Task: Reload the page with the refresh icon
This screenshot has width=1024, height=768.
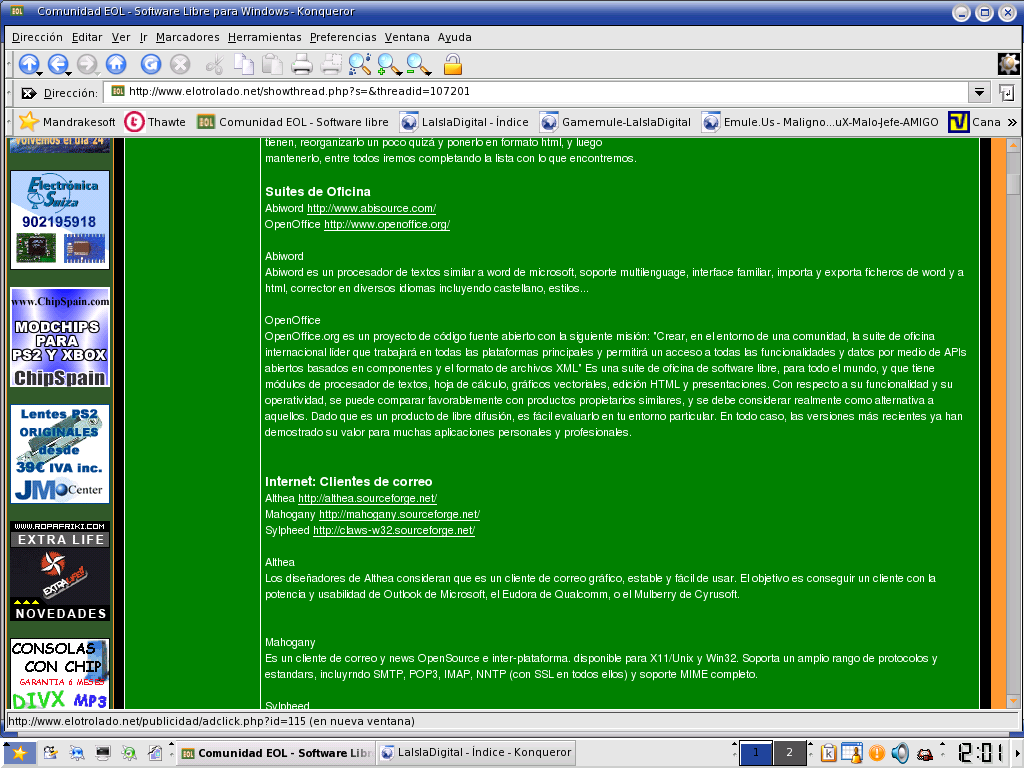Action: click(151, 63)
